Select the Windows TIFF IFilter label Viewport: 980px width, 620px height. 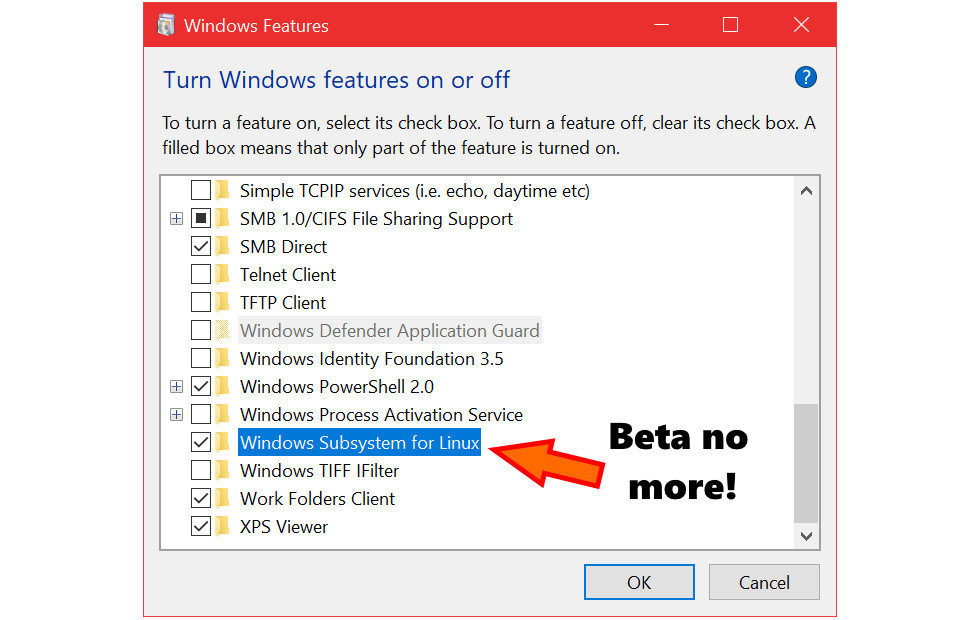pos(319,470)
